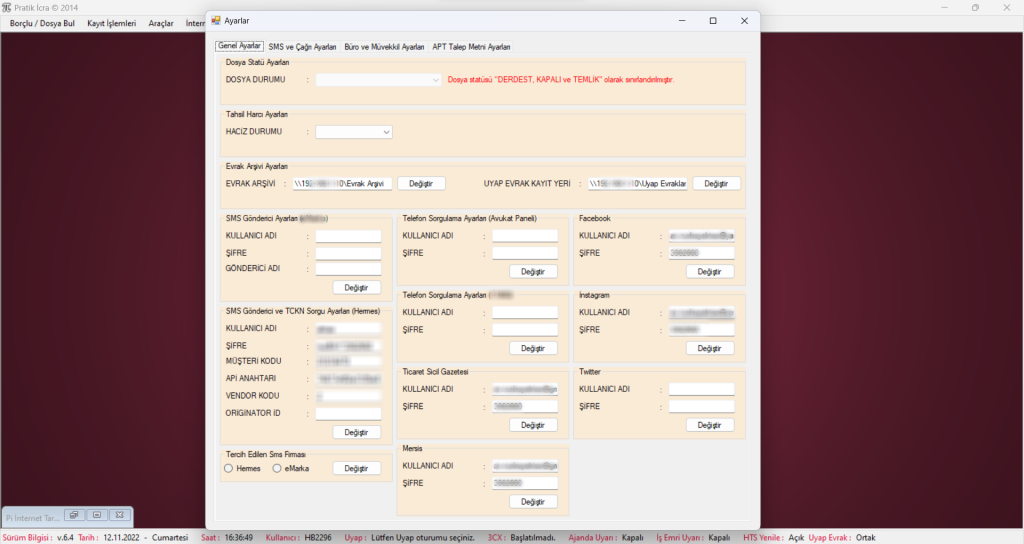The height and width of the screenshot is (544, 1024).
Task: Maximize the minimized Pi İnternet window
Action: click(96, 515)
